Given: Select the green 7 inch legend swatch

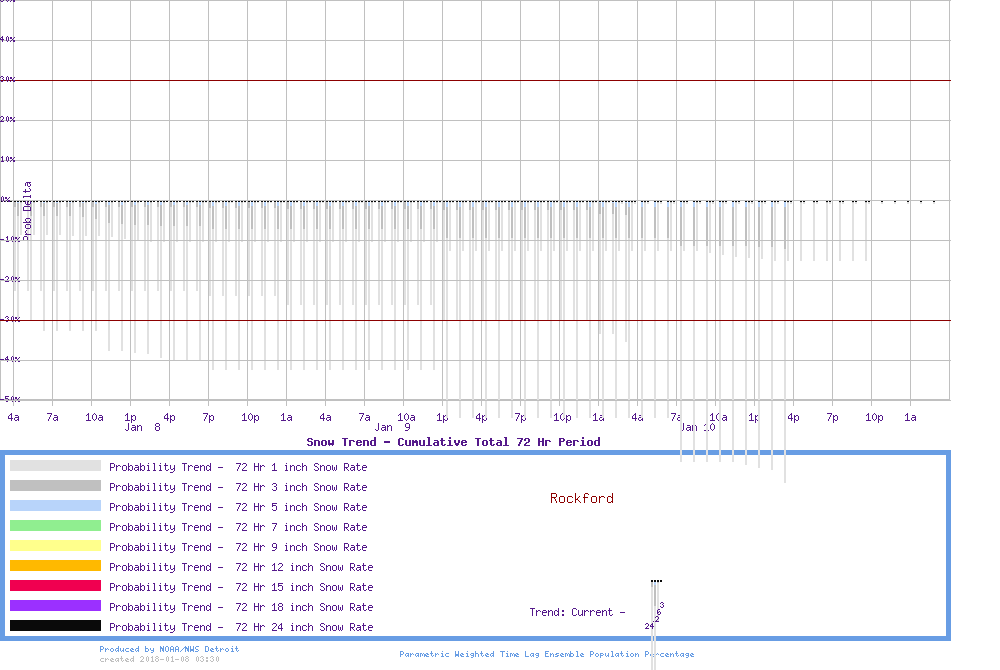Looking at the screenshot, I should [x=55, y=526].
